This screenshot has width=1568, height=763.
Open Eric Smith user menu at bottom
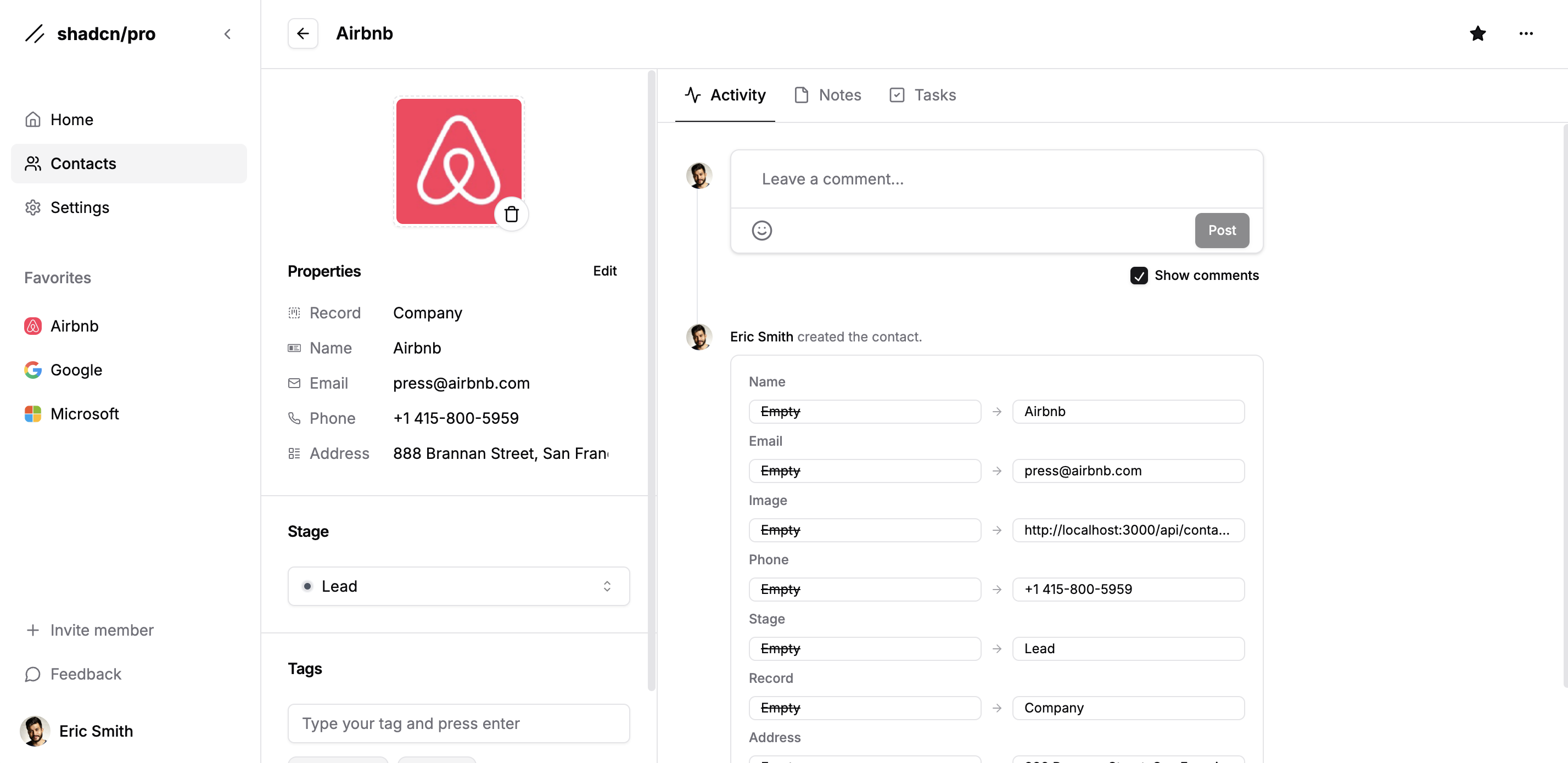(129, 731)
